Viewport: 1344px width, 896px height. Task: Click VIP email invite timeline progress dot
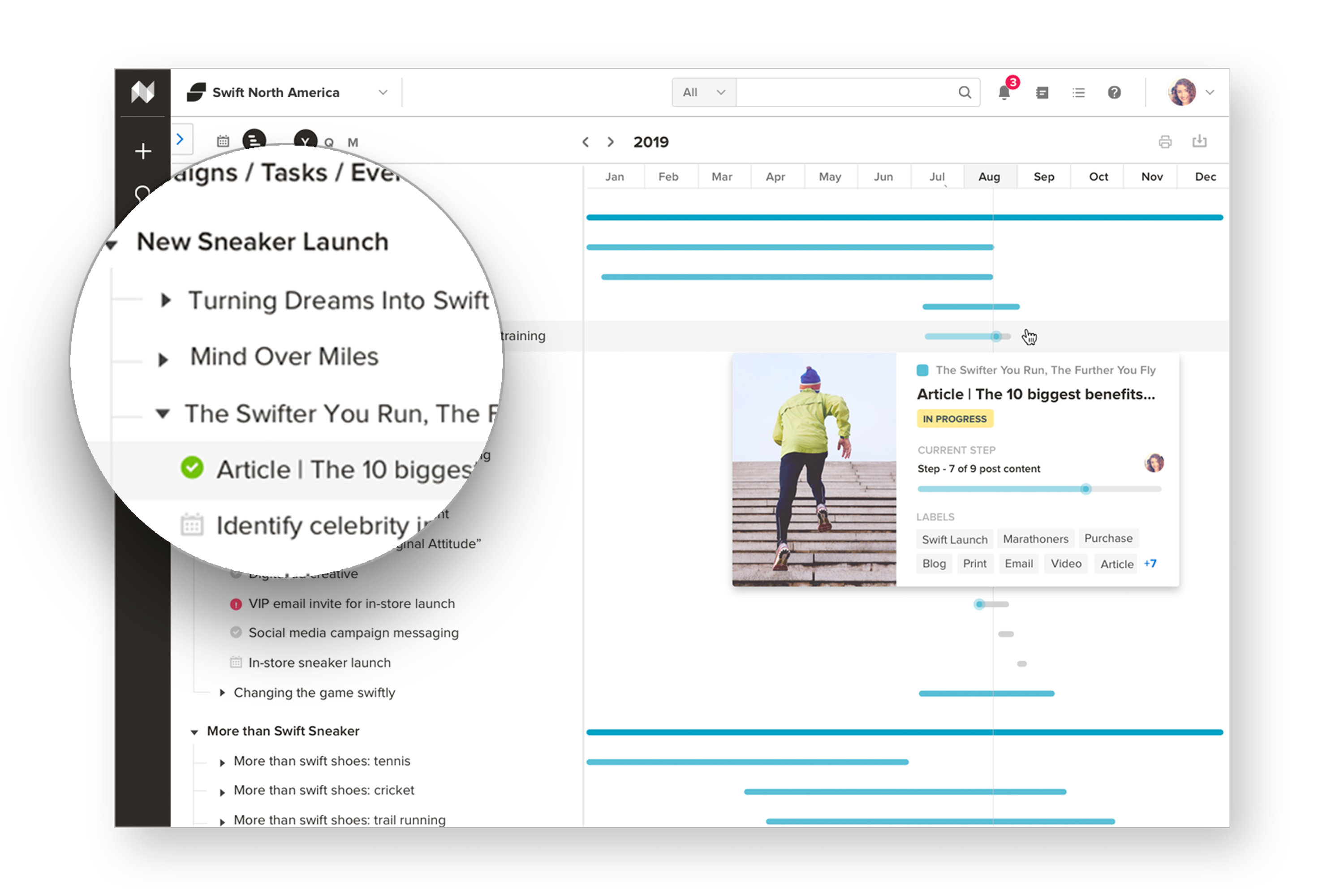coord(979,604)
